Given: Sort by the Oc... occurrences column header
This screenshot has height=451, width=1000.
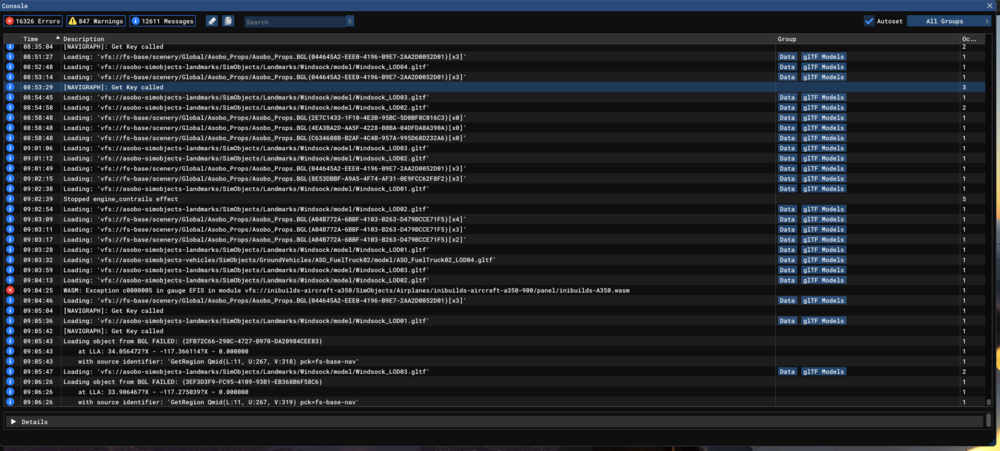Looking at the screenshot, I should [x=969, y=39].
